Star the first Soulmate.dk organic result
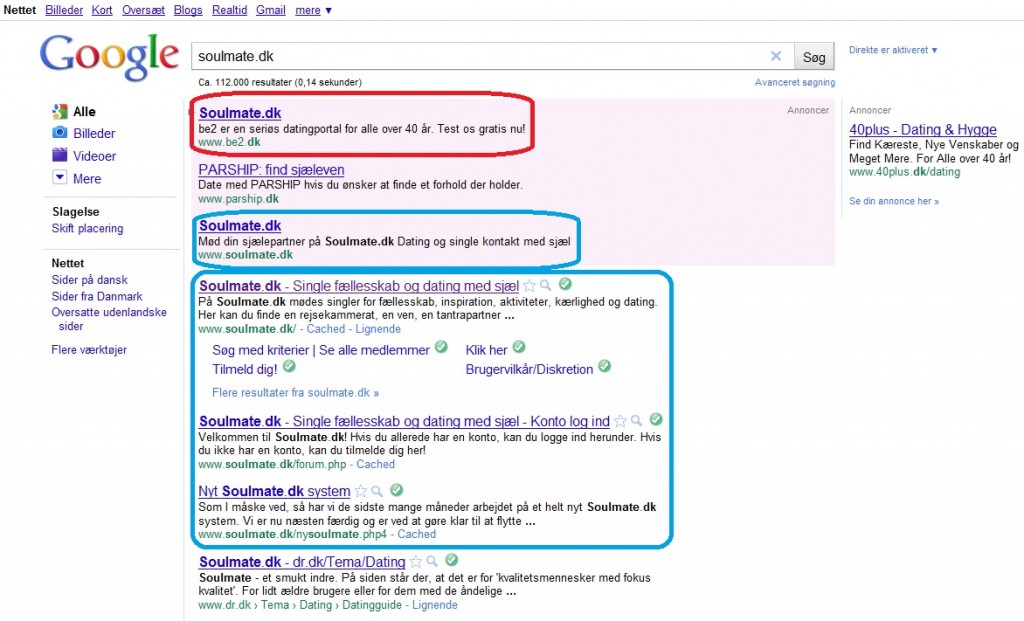This screenshot has width=1024, height=621. click(530, 285)
